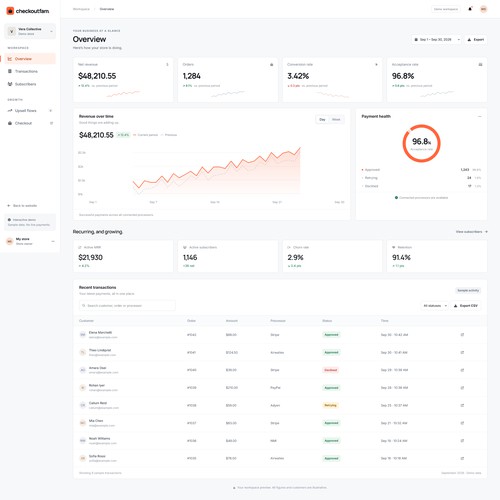Expand the Upsell flows submenu

point(51,111)
